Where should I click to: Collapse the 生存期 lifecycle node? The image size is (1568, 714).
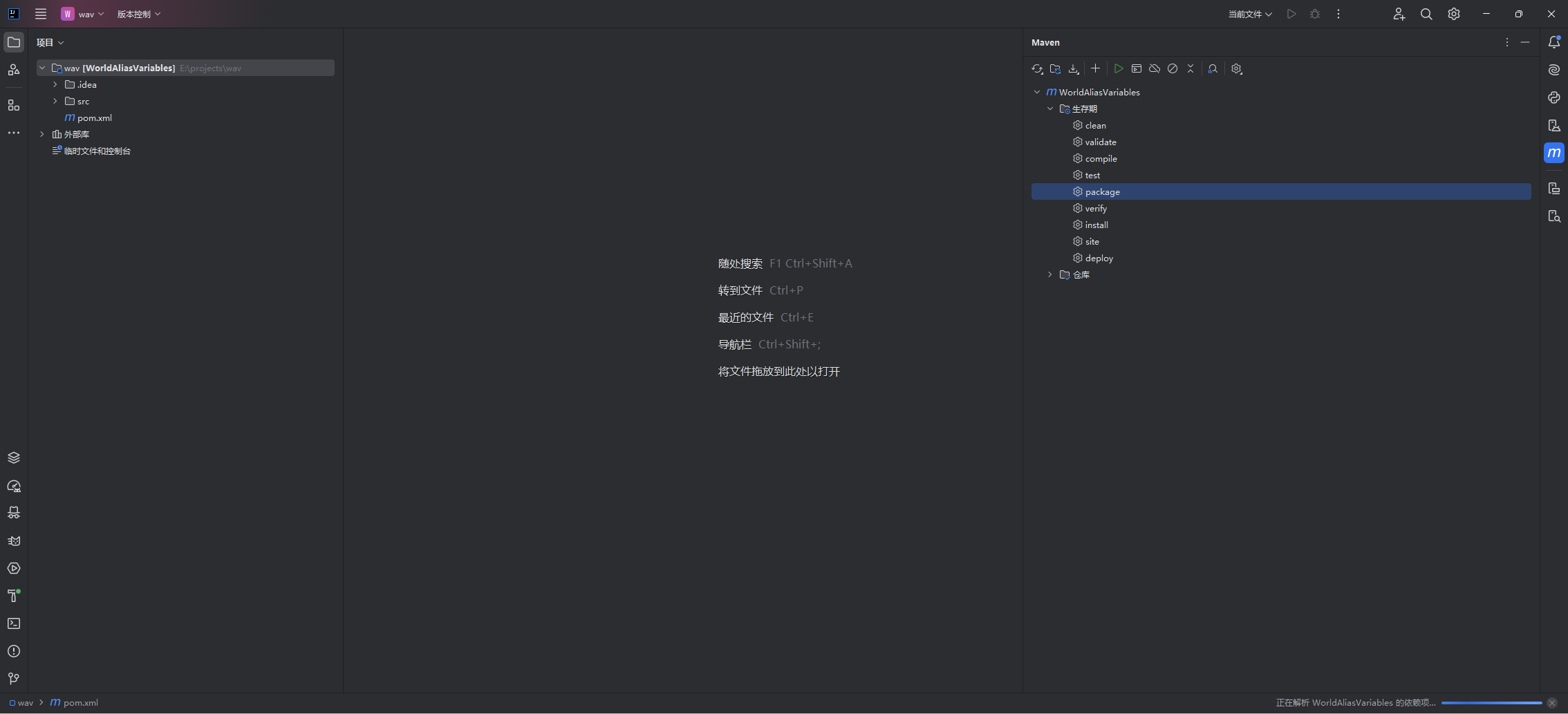(1050, 109)
